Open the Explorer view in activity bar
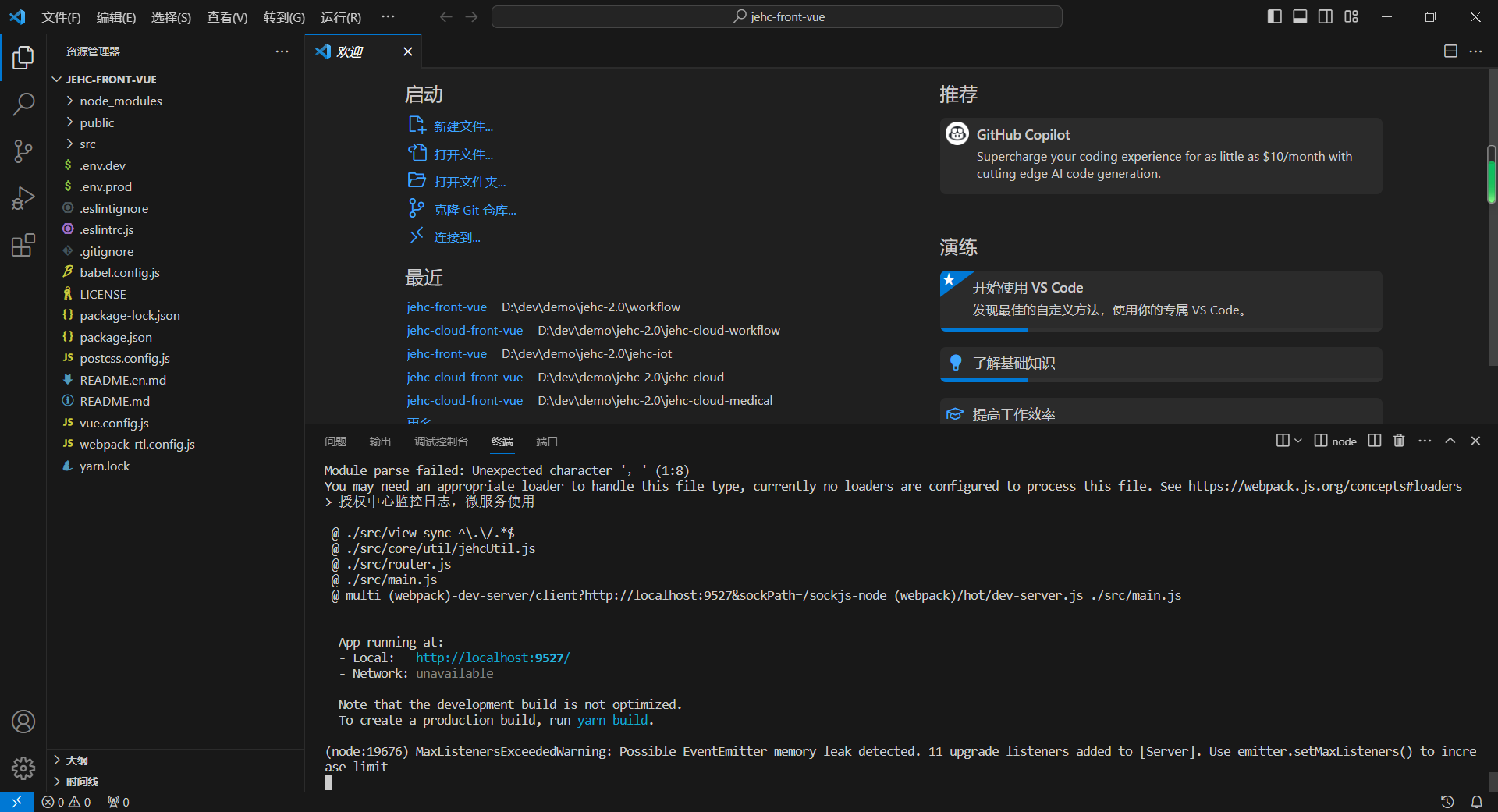The height and width of the screenshot is (812, 1498). click(23, 58)
